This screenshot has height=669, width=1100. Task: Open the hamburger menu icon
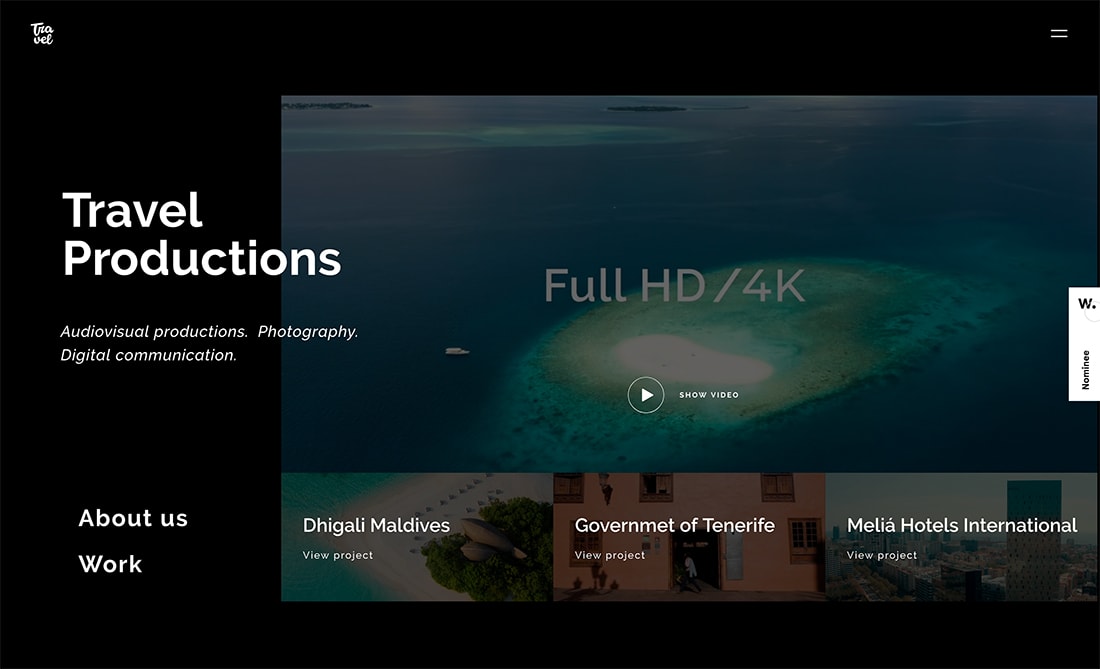click(1059, 33)
